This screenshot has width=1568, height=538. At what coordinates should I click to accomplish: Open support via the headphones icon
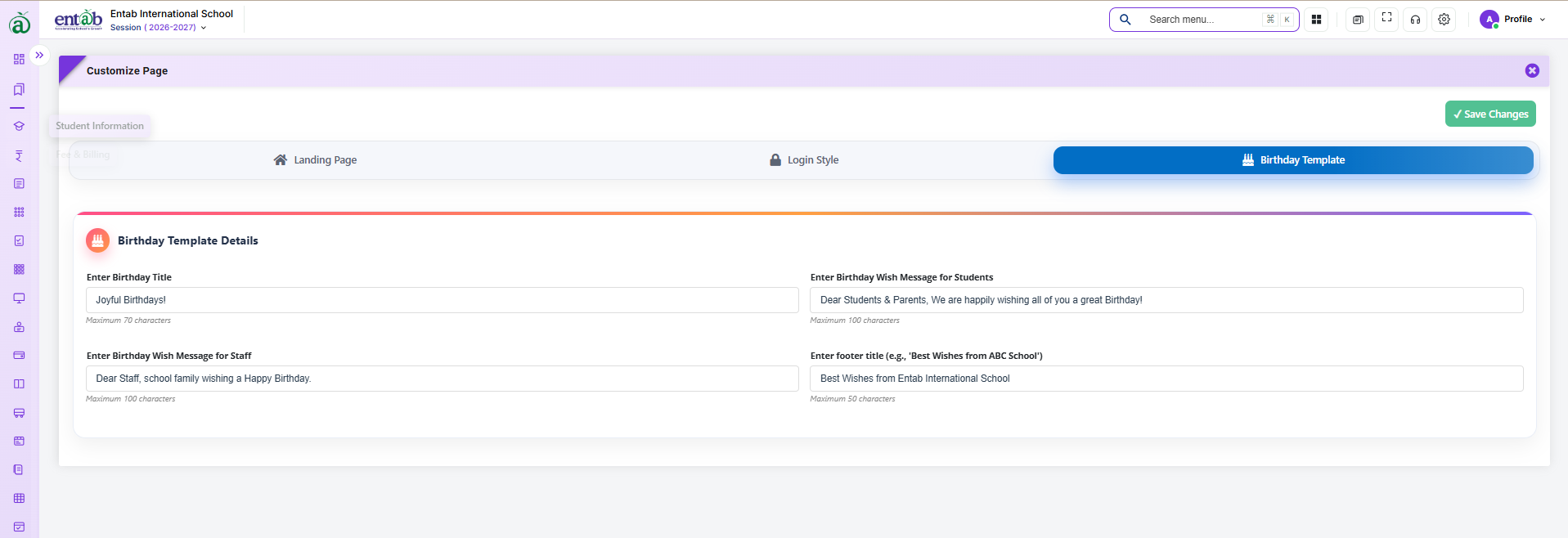tap(1415, 20)
